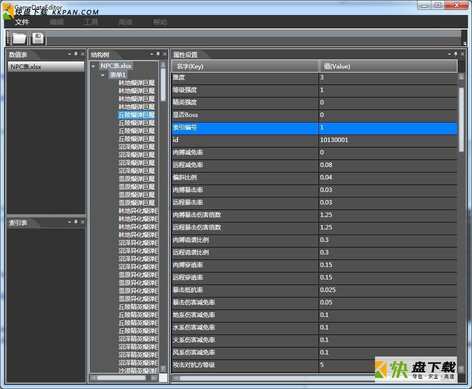The image size is (472, 389).
Task: Click the id key cell
Action: coord(245,140)
